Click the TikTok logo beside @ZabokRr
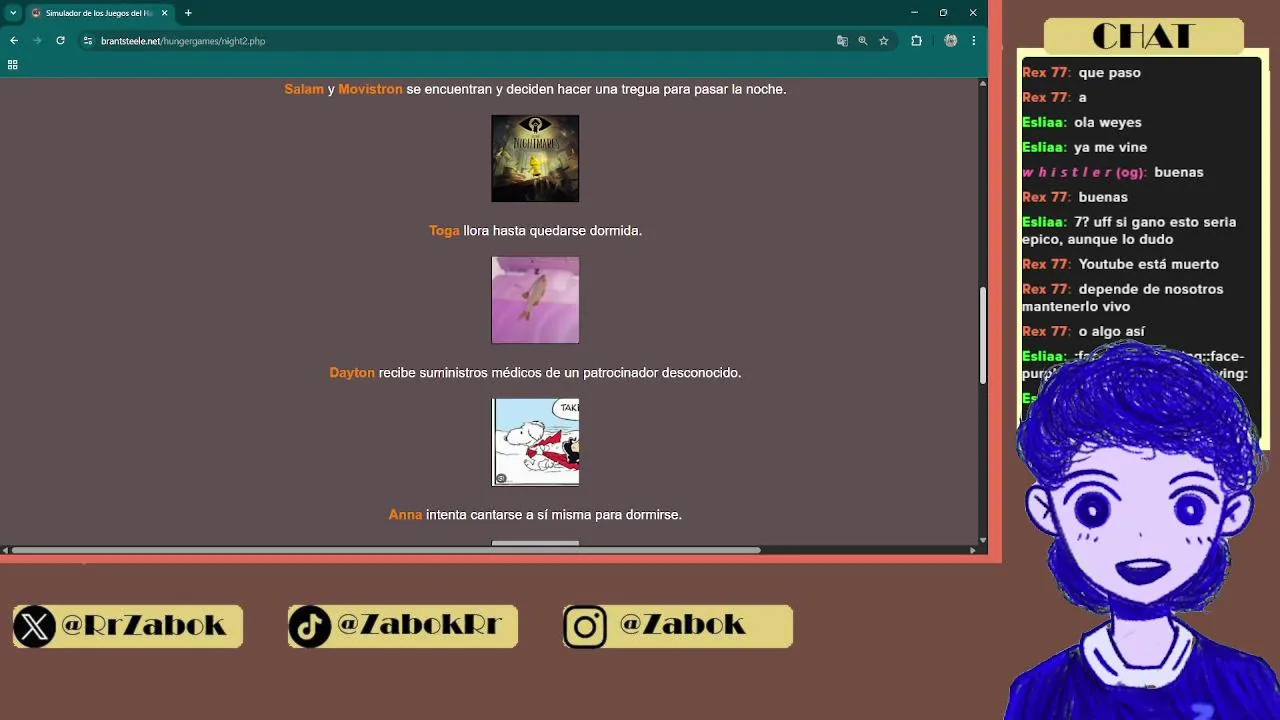 pyautogui.click(x=310, y=627)
